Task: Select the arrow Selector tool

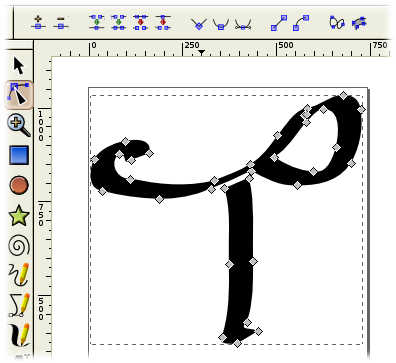Action: (x=19, y=65)
